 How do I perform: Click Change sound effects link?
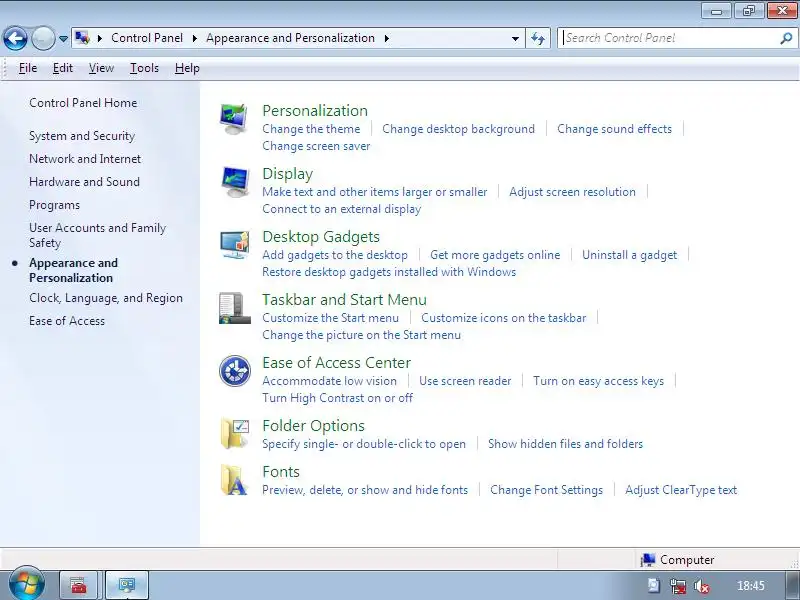pyautogui.click(x=614, y=129)
